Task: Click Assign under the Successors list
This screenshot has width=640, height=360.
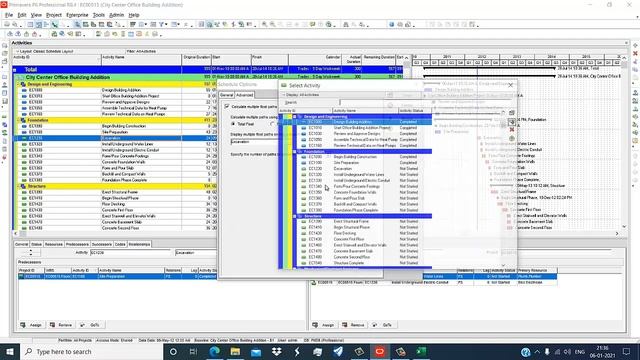Action: [x=323, y=325]
